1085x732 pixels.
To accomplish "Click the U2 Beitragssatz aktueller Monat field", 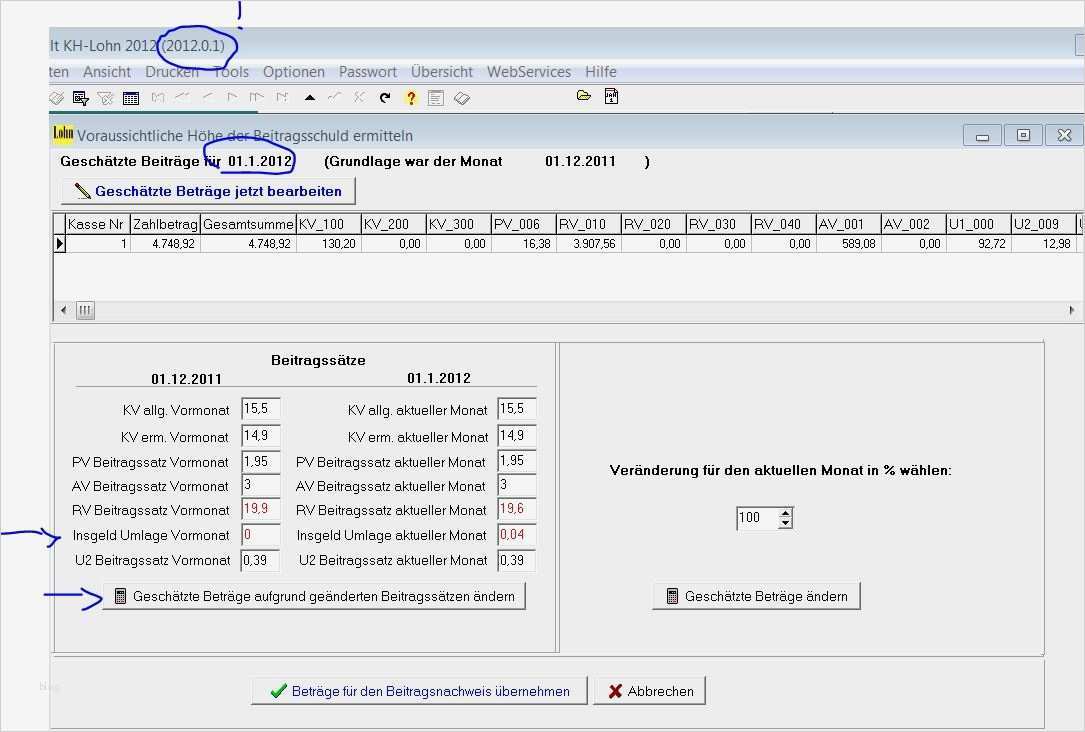I will (517, 560).
